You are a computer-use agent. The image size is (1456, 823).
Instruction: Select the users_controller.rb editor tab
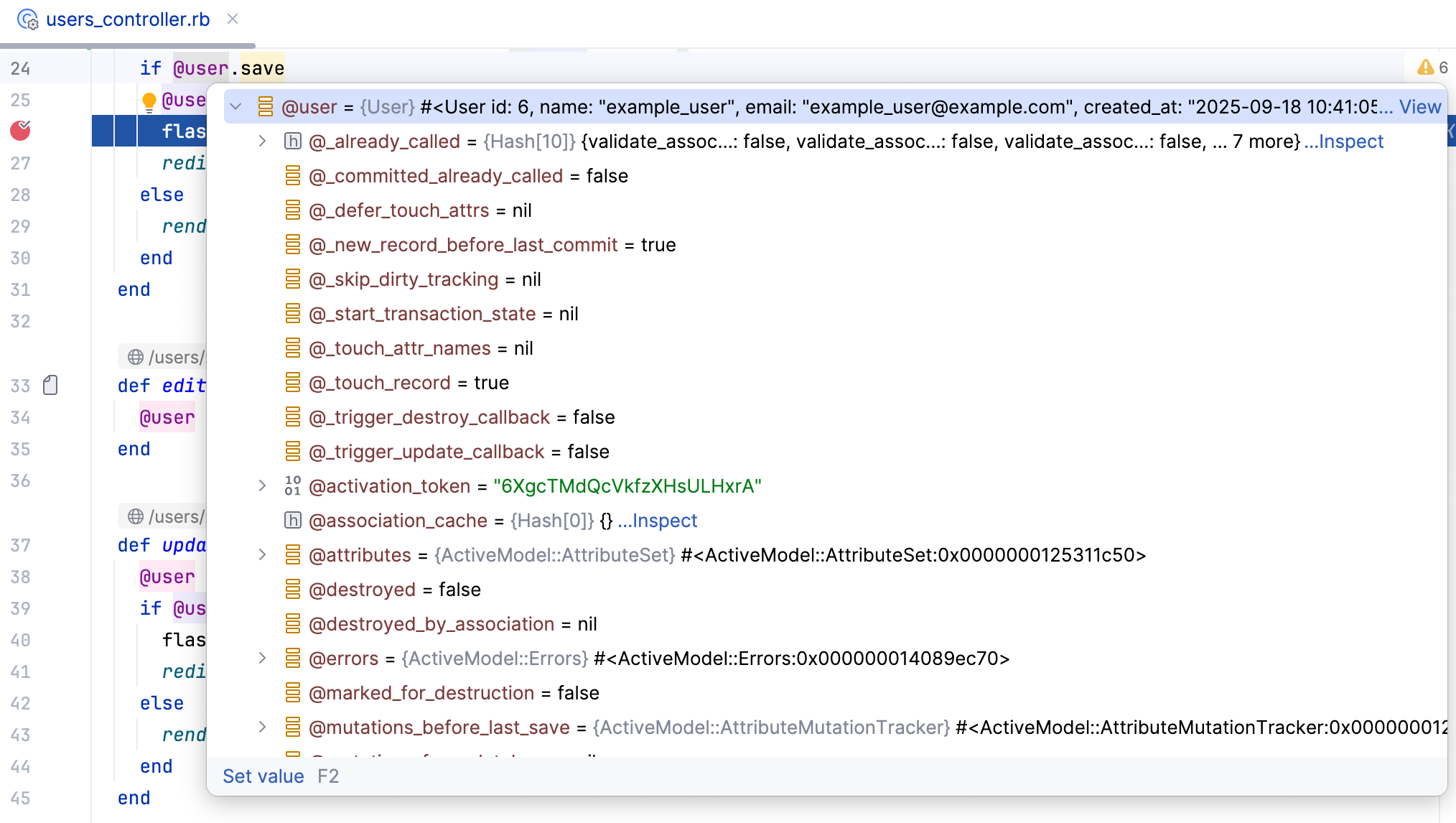tap(127, 19)
